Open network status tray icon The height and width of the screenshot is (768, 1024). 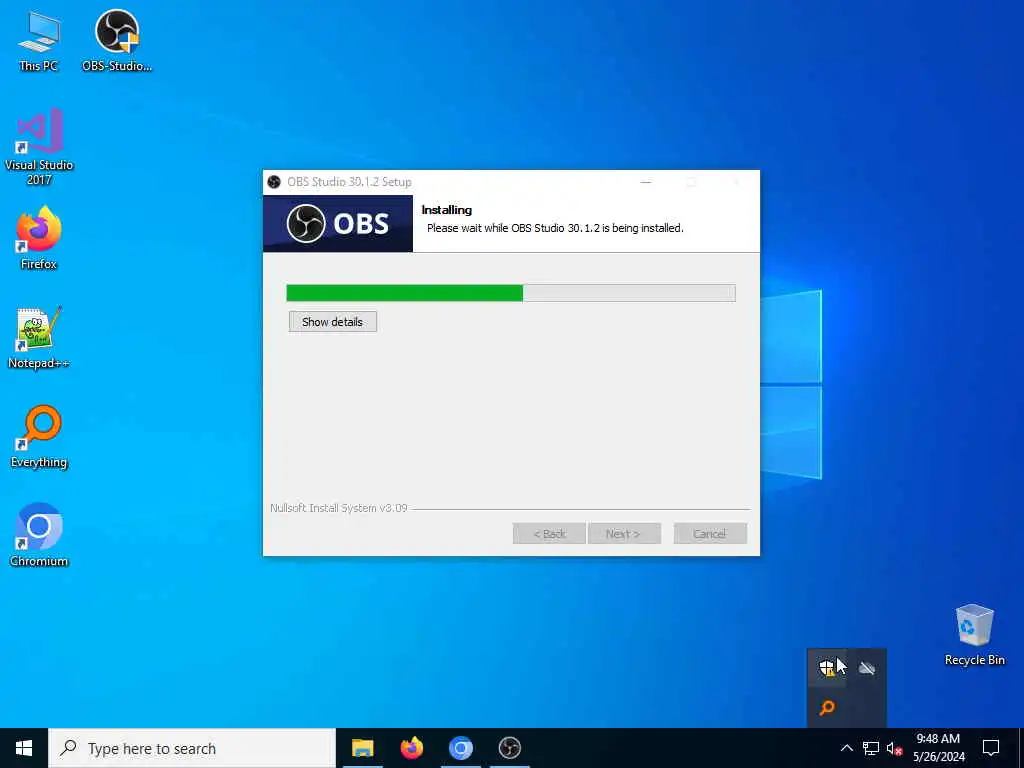[x=871, y=748]
